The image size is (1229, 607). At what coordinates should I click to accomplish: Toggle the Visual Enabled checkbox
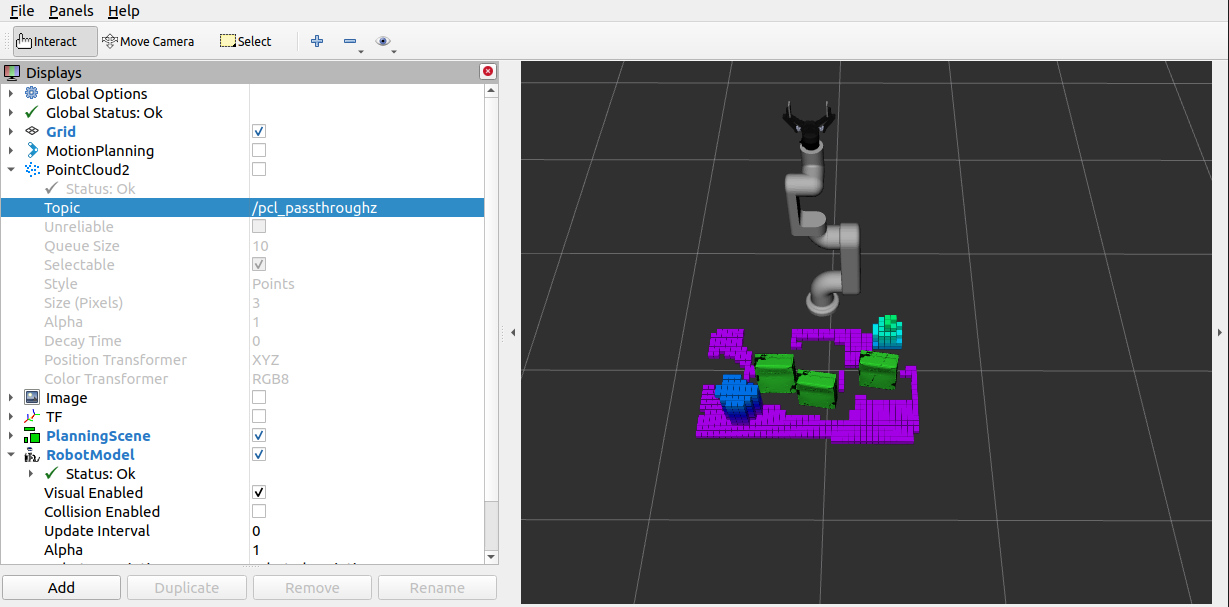coord(259,492)
